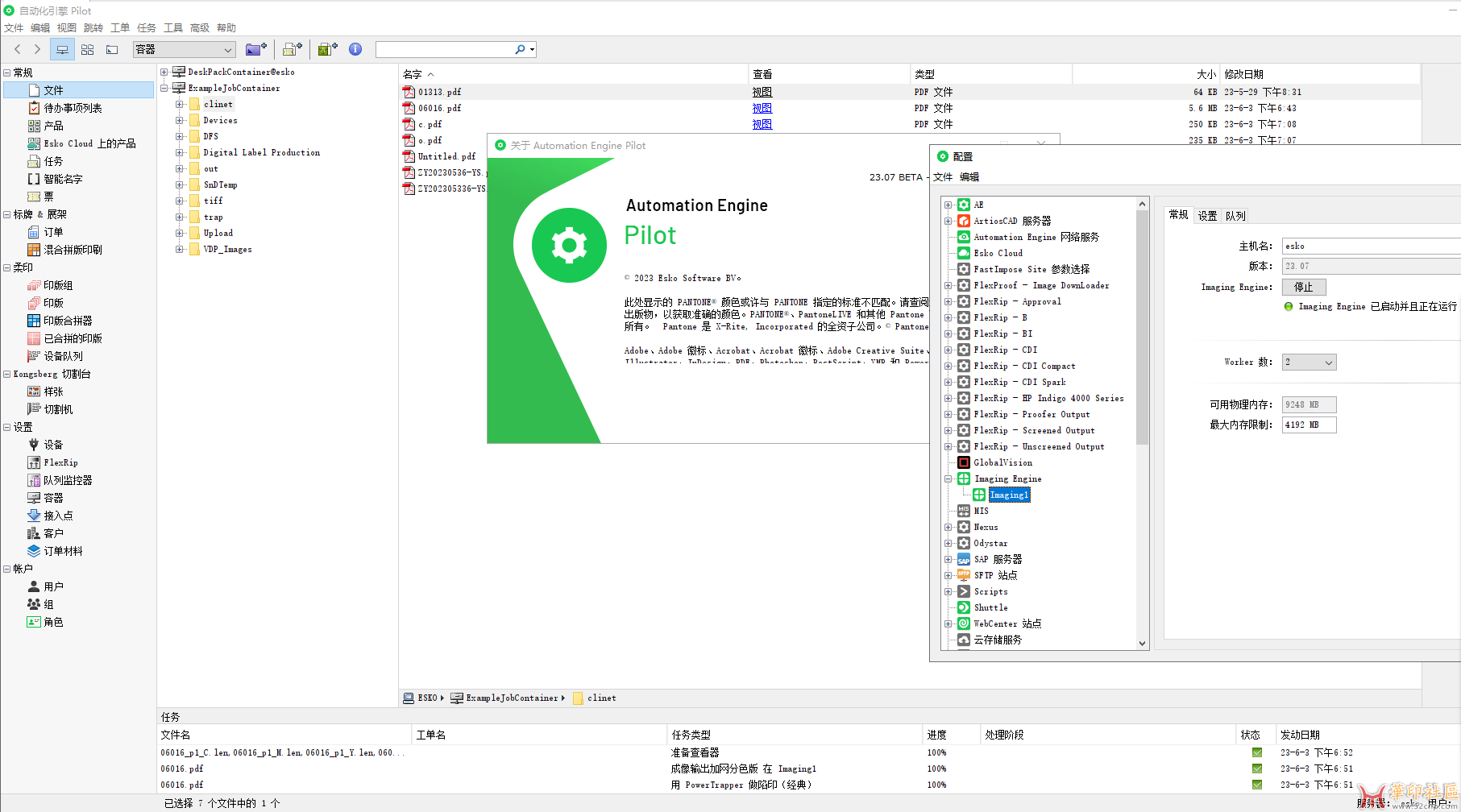Select file Untitled.pdf in the list
The height and width of the screenshot is (812, 1461).
446,156
